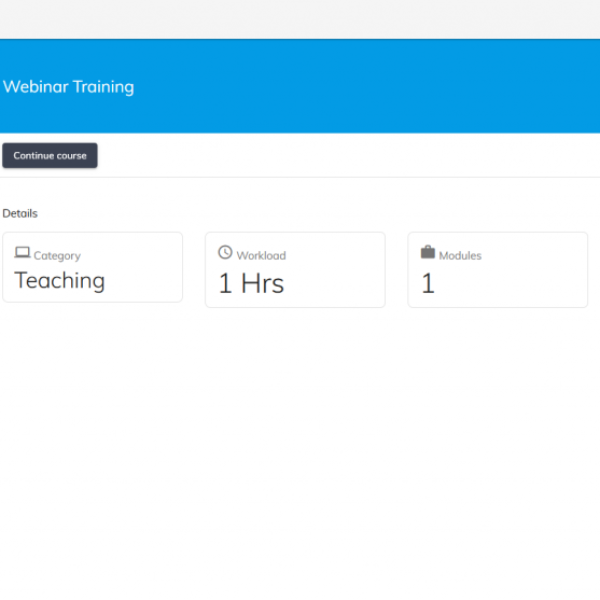
Task: Select the 1 Hrs workload value
Action: (x=251, y=284)
